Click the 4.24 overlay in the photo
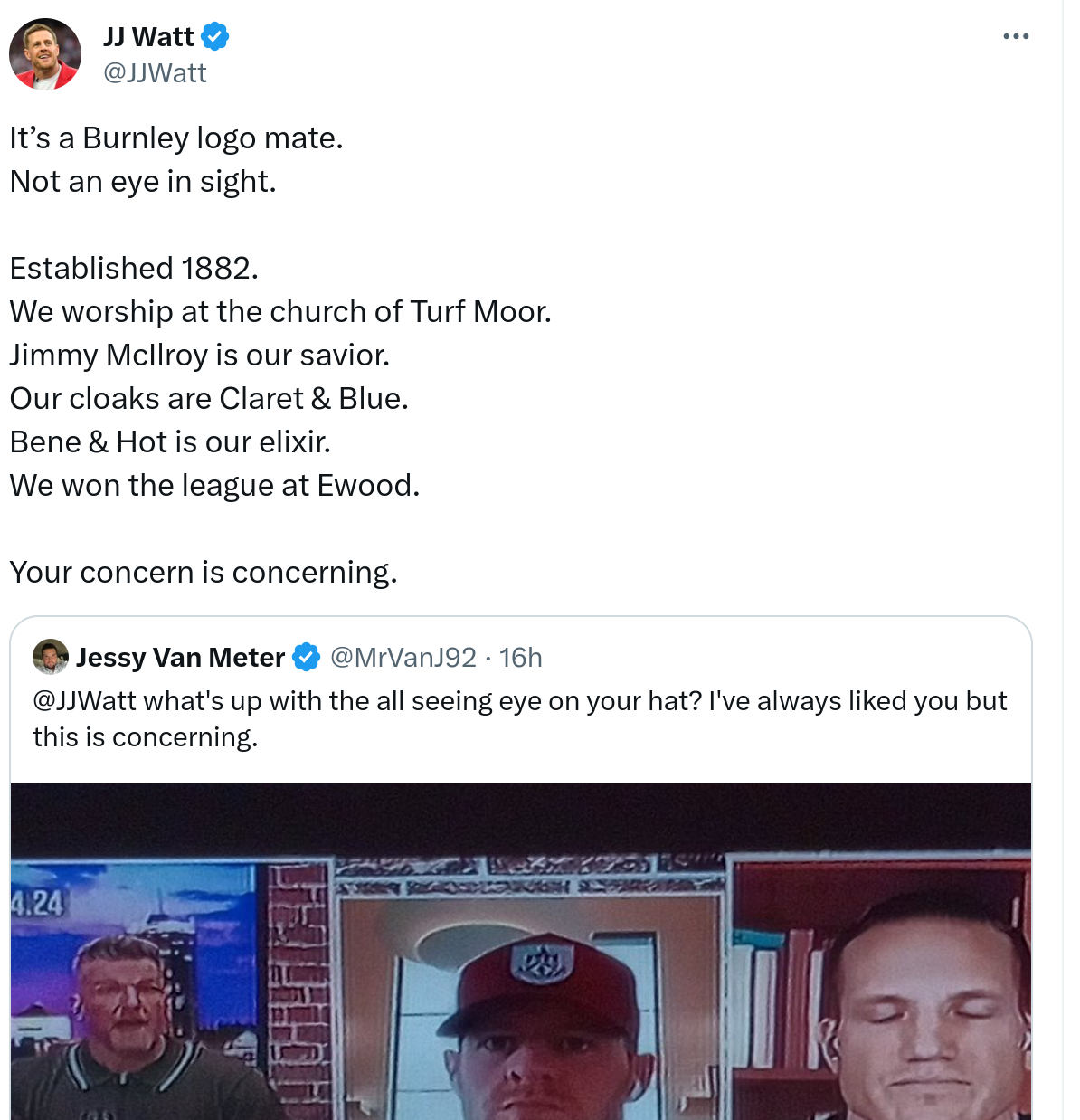 click(x=38, y=903)
